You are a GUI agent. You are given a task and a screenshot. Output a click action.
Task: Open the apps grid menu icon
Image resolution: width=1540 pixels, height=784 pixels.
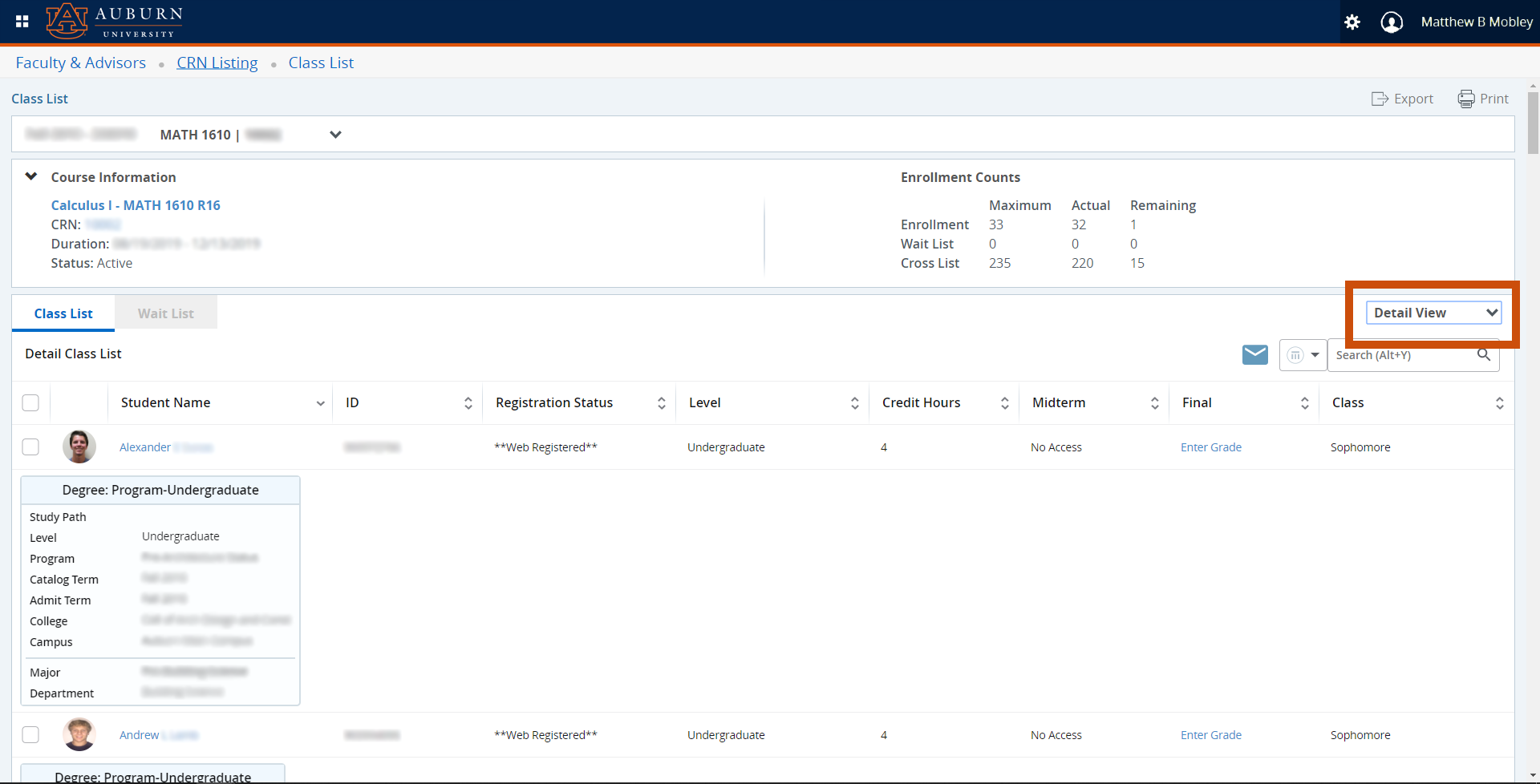click(x=22, y=22)
